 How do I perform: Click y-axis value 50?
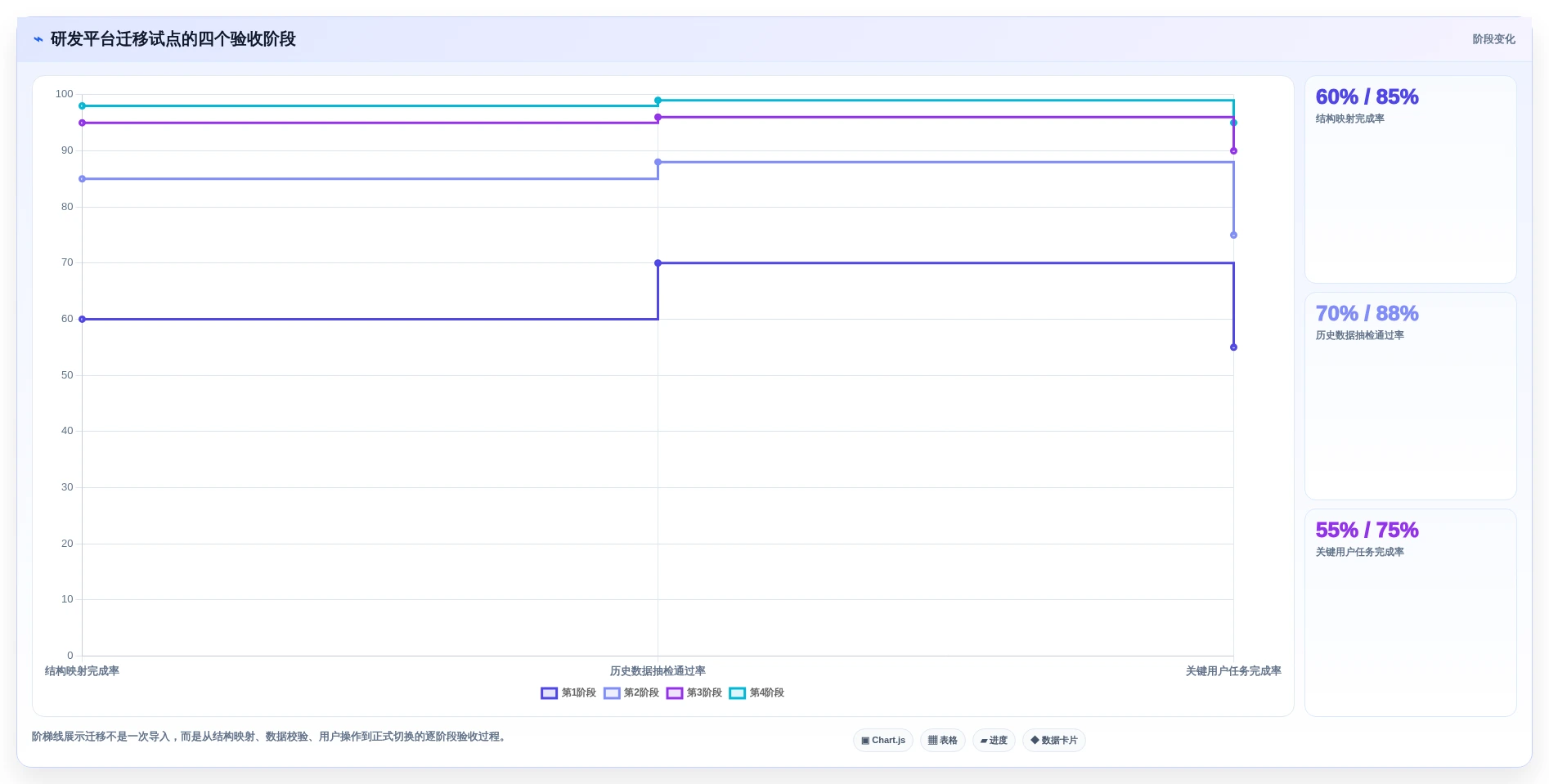point(67,375)
